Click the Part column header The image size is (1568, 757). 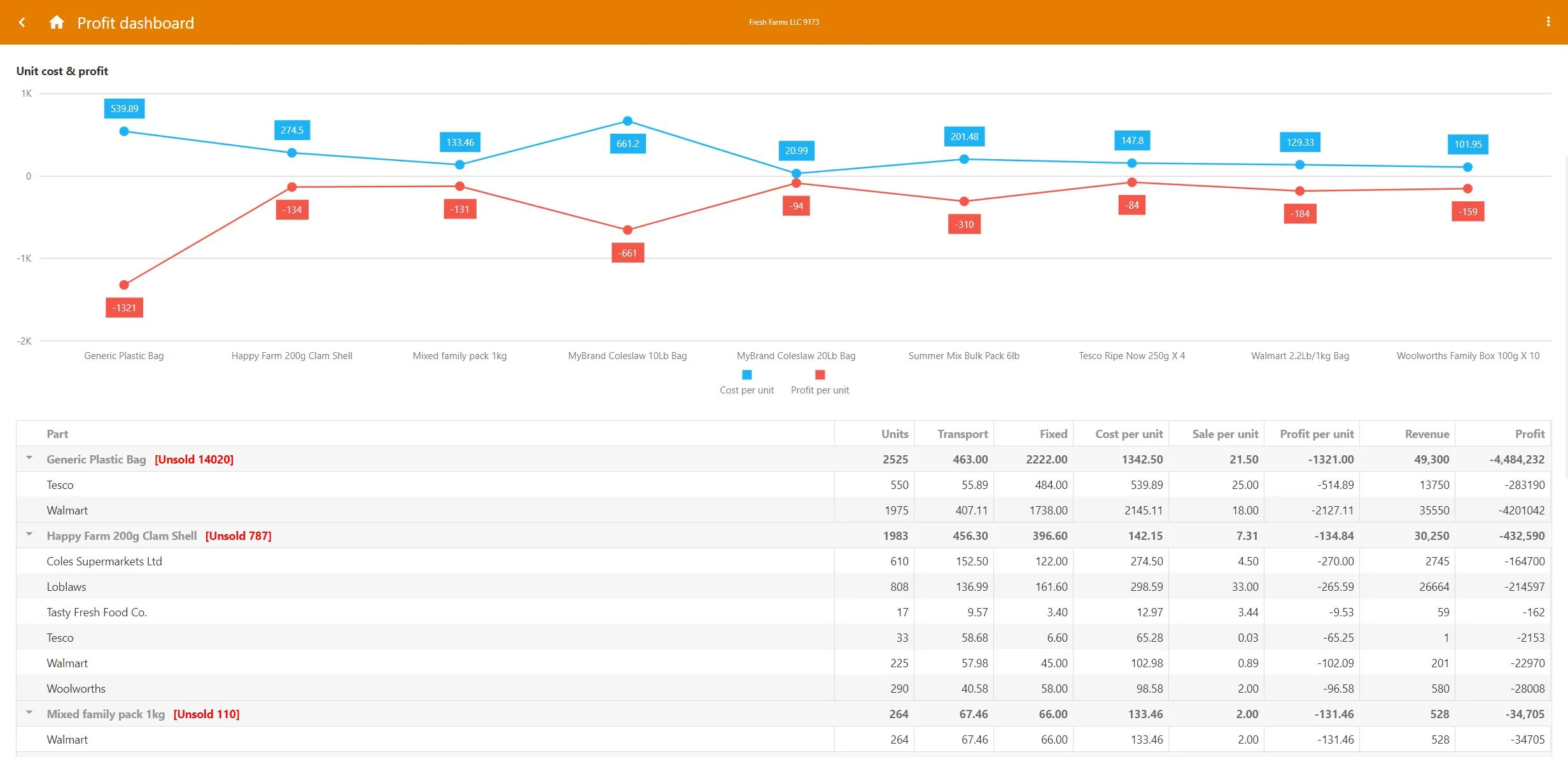tap(57, 434)
